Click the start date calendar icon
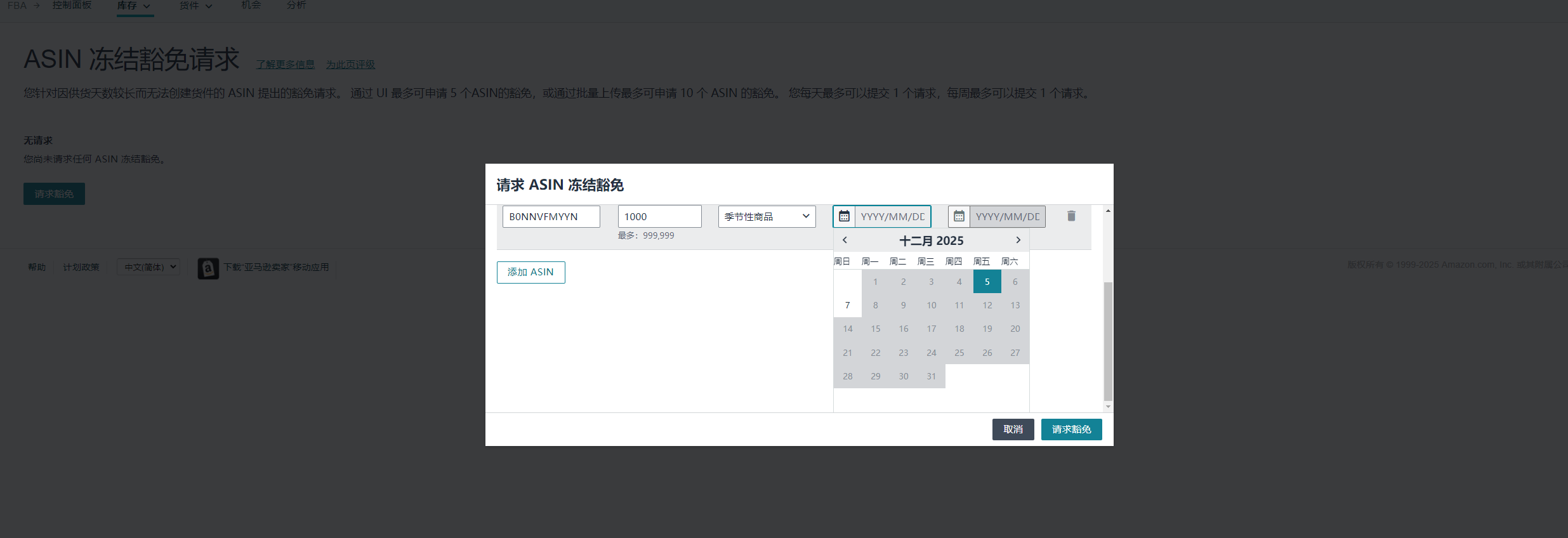 (844, 216)
